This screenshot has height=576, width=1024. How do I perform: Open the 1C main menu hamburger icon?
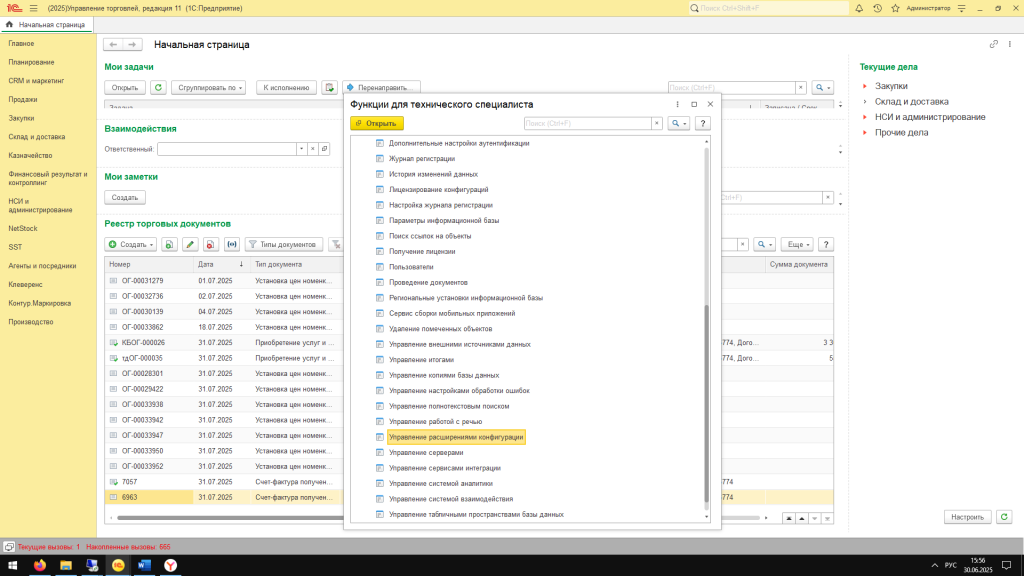point(33,8)
